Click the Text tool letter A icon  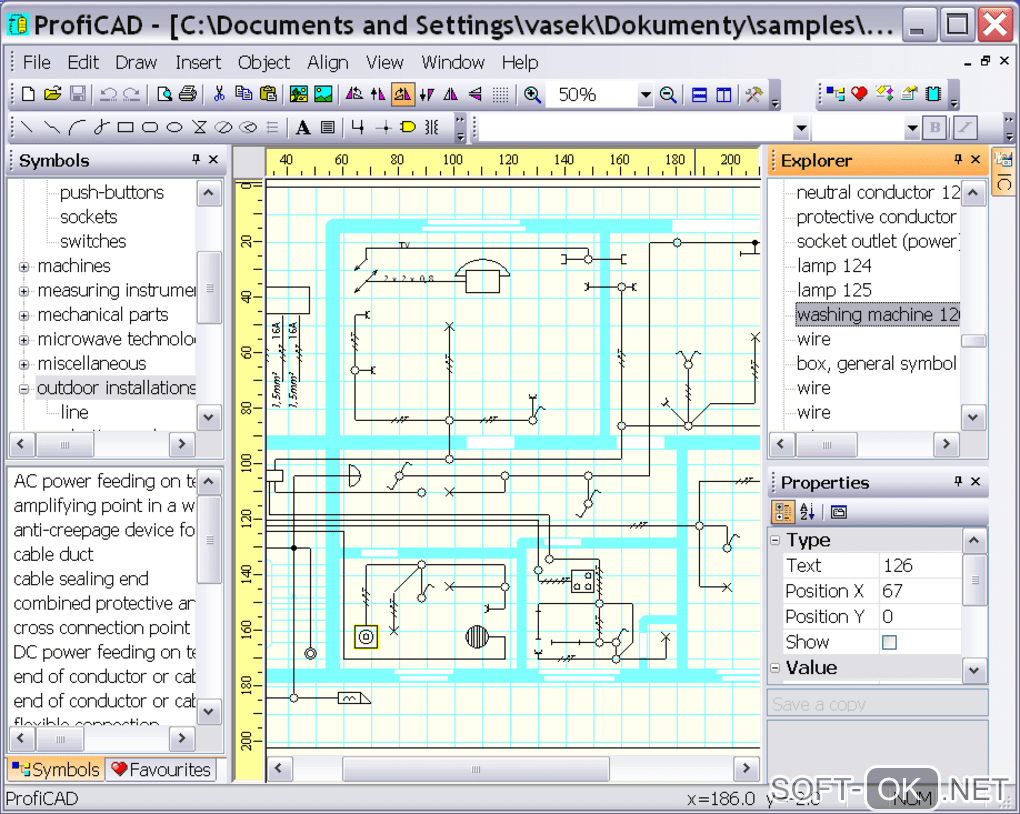tap(302, 128)
